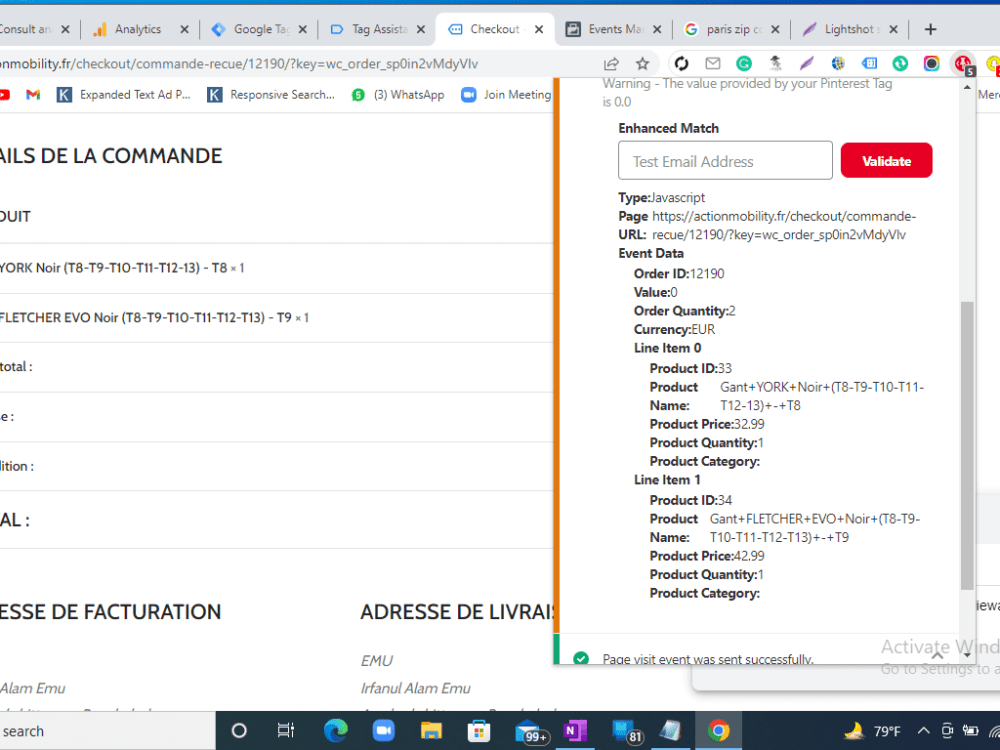Screen dimensions: 1000x750
Task: Click the browser address bar URL
Action: 239,64
